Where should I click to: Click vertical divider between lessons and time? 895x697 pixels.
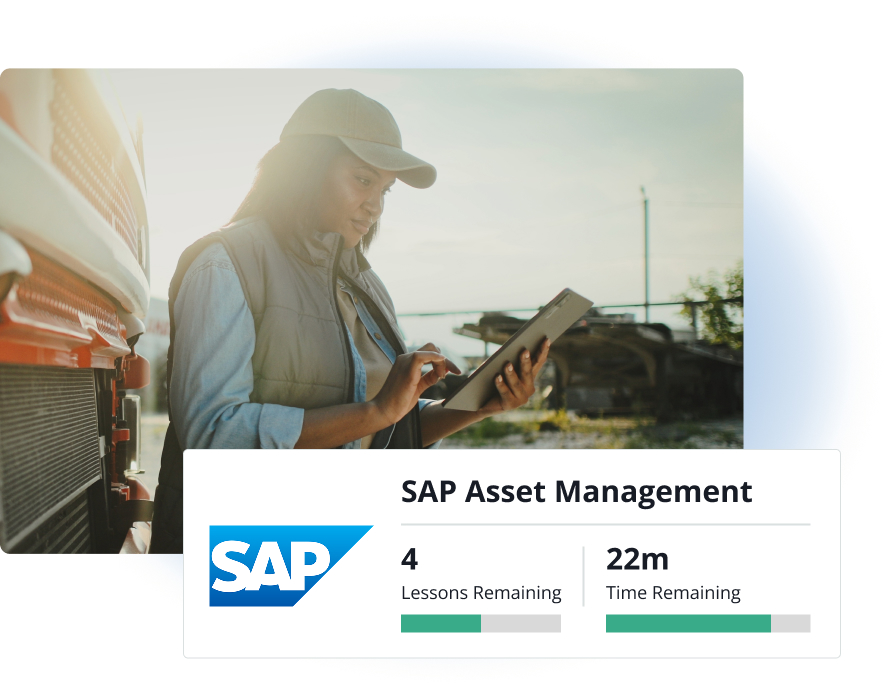583,575
